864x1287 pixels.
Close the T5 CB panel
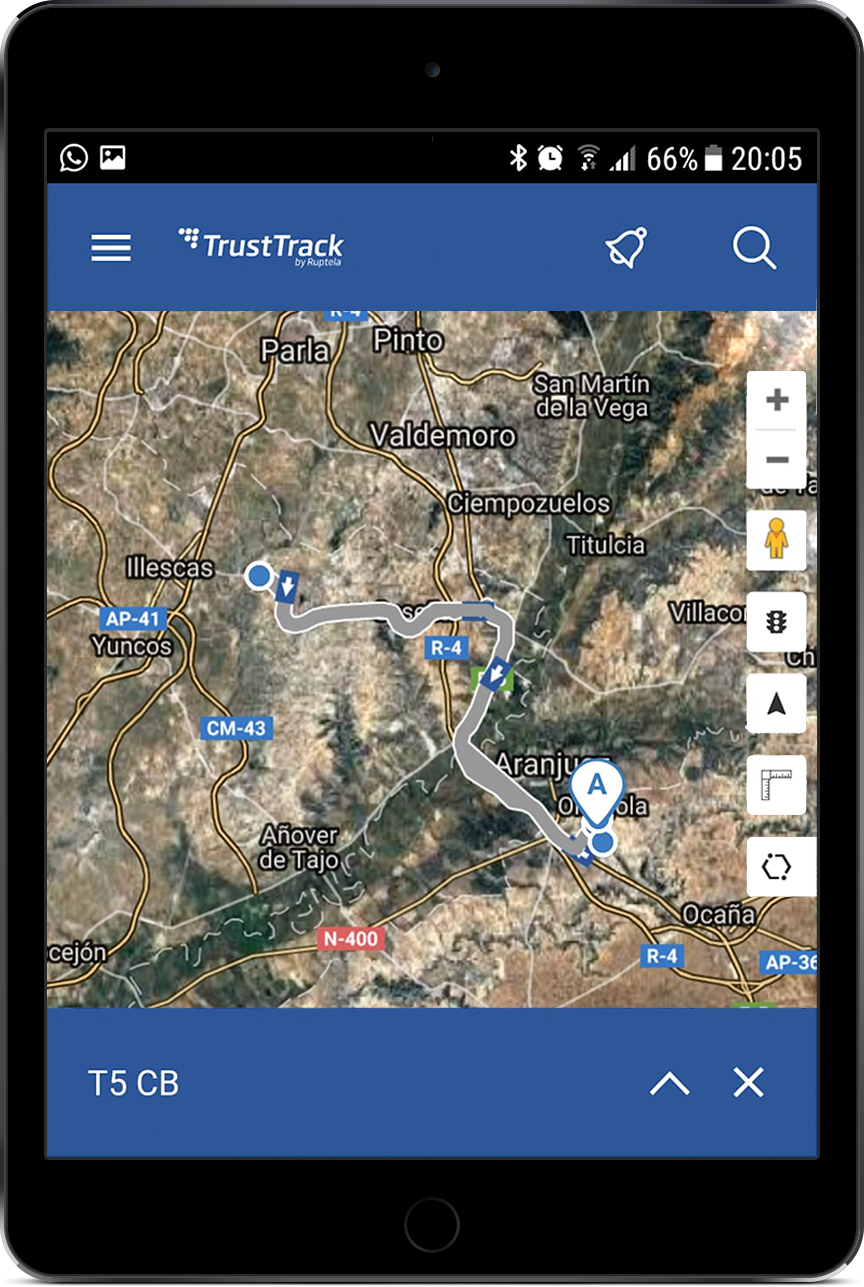coord(748,1082)
